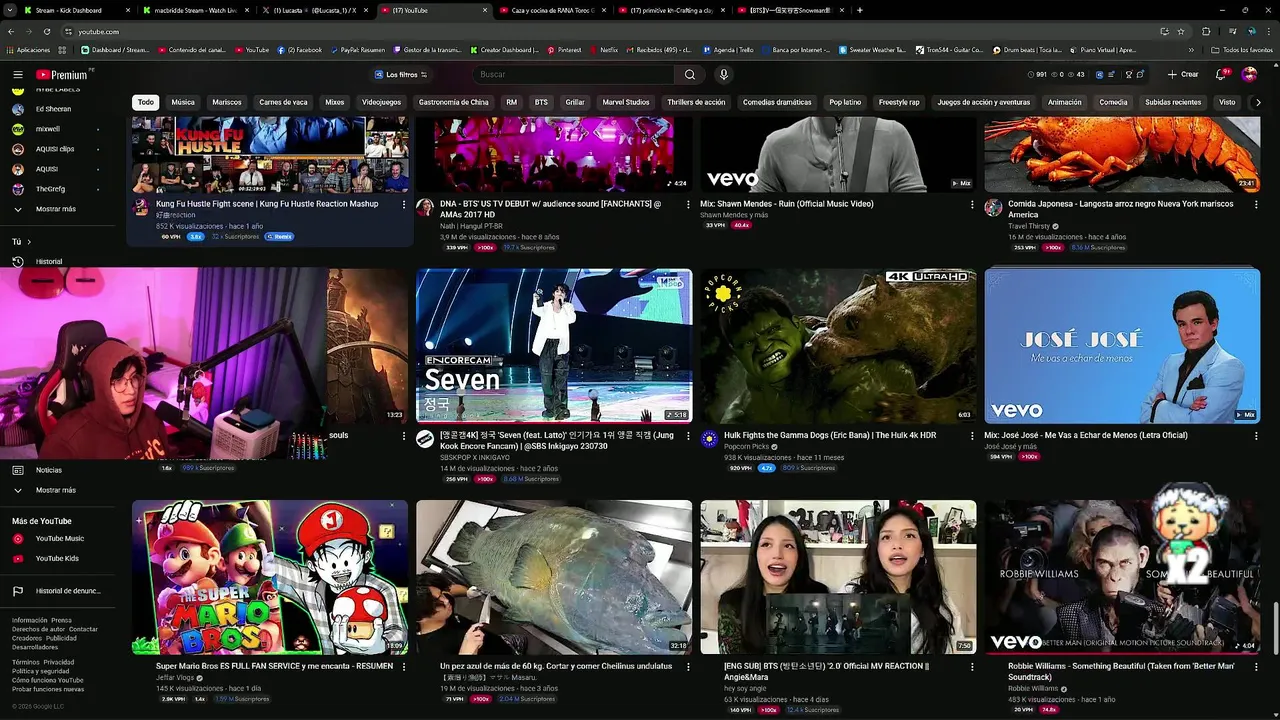
Task: Open Noticias in sidebar
Action: tap(48, 470)
